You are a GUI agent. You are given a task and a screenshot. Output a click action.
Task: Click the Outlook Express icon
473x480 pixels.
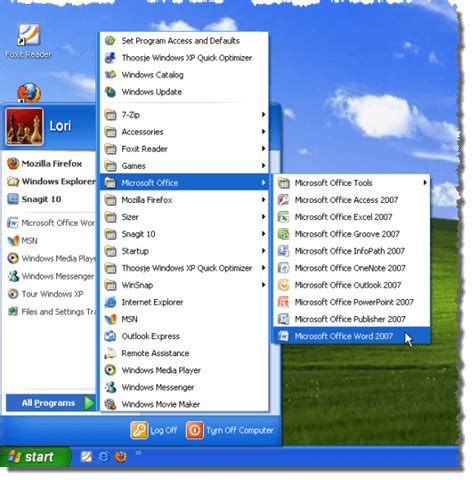[110, 336]
